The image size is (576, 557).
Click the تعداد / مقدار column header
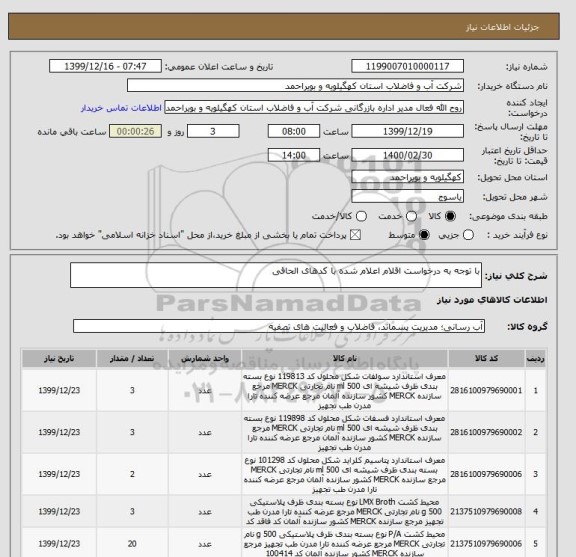tap(132, 359)
